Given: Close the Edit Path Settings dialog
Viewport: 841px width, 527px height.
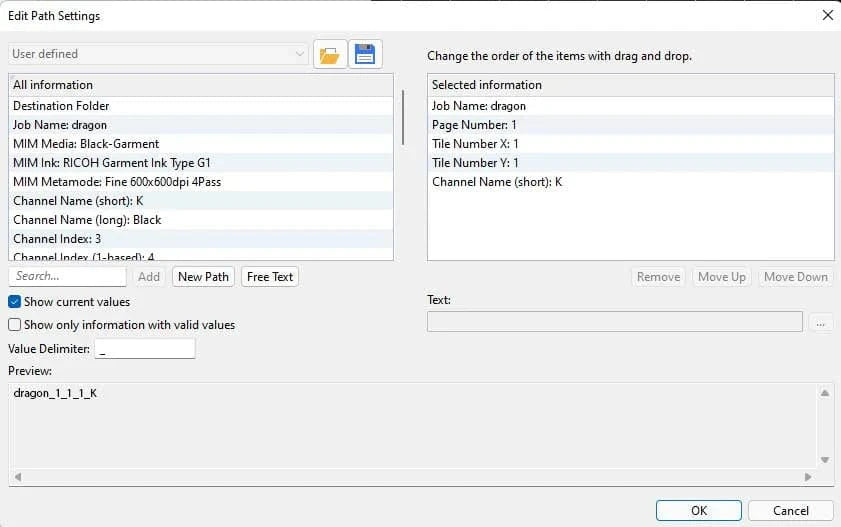Looking at the screenshot, I should [827, 15].
